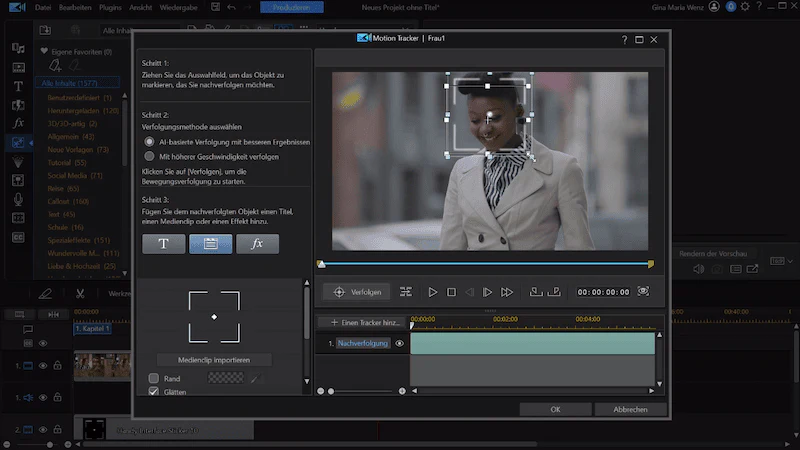Open the Plugins menu
Image resolution: width=800 pixels, height=450 pixels.
(110, 8)
